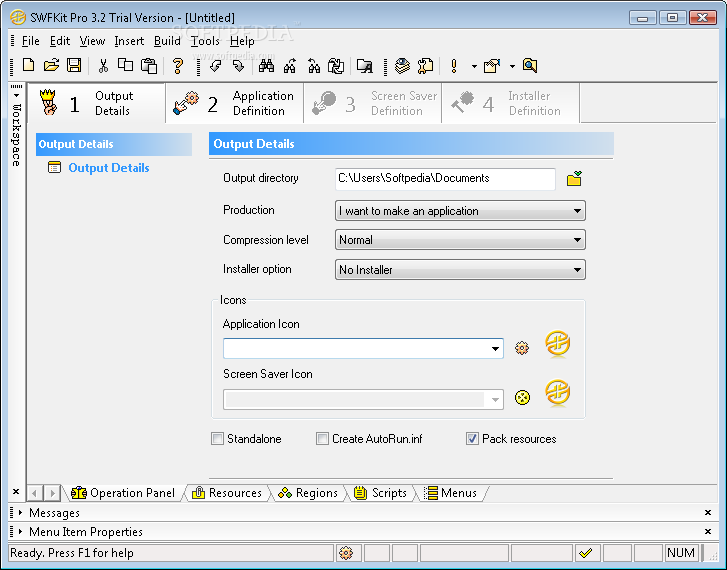Screen dimensions: 727x570
Task: Select the Menus bottom tab
Action: pyautogui.click(x=451, y=493)
